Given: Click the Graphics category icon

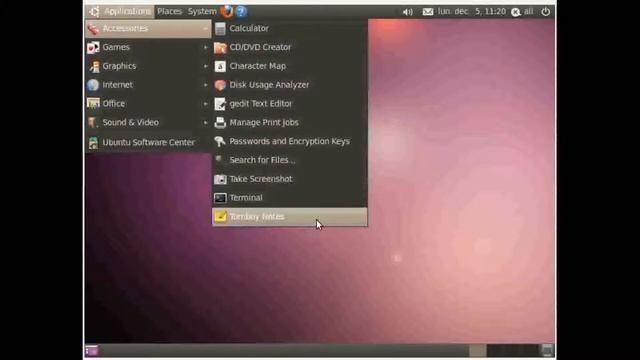Looking at the screenshot, I should [x=94, y=66].
